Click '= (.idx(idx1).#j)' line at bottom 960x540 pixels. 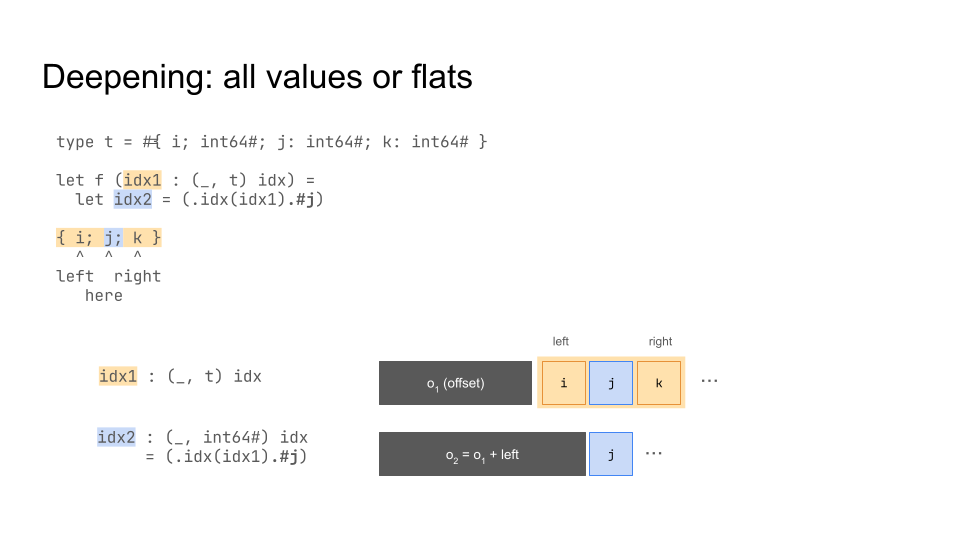coord(227,457)
